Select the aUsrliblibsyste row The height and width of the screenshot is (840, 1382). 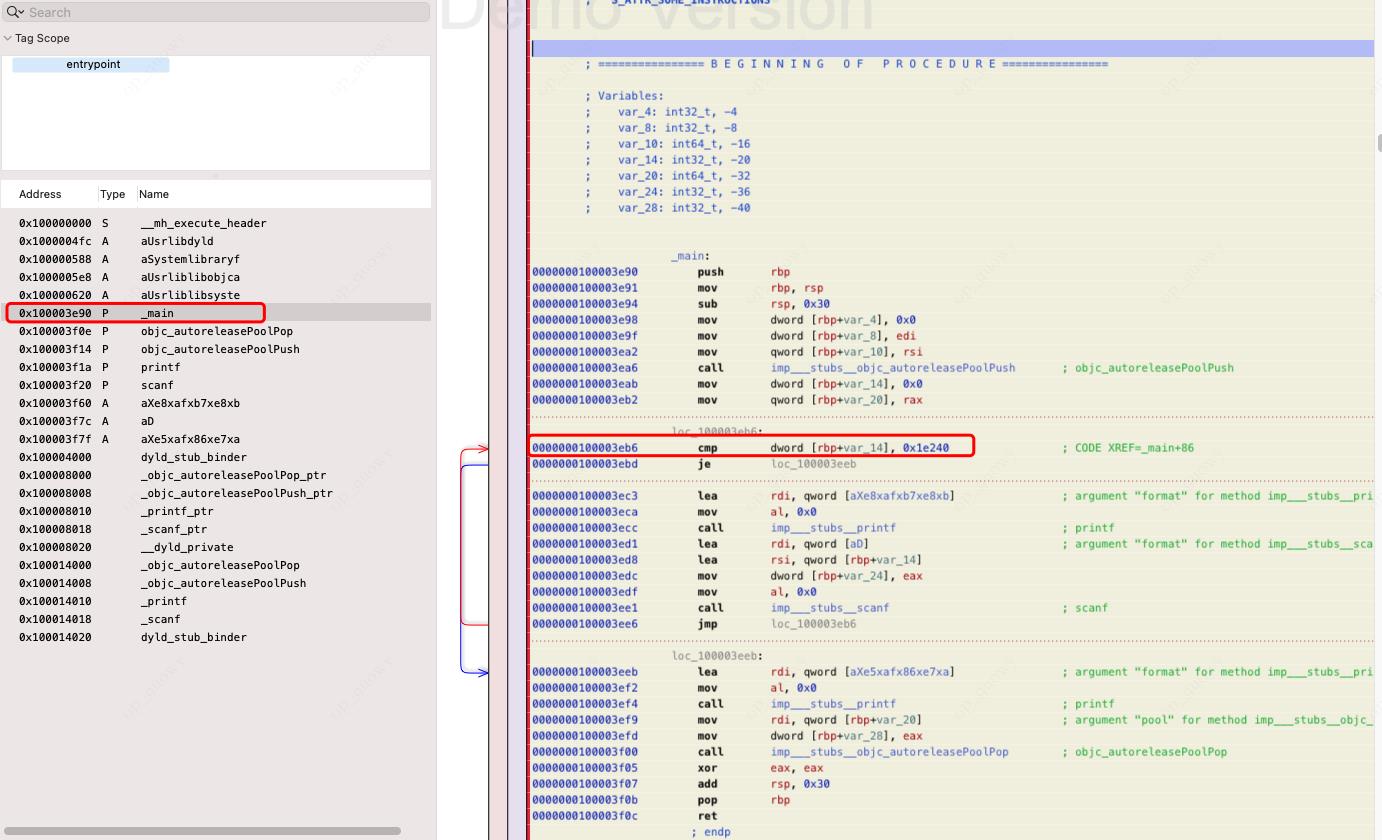(x=216, y=295)
